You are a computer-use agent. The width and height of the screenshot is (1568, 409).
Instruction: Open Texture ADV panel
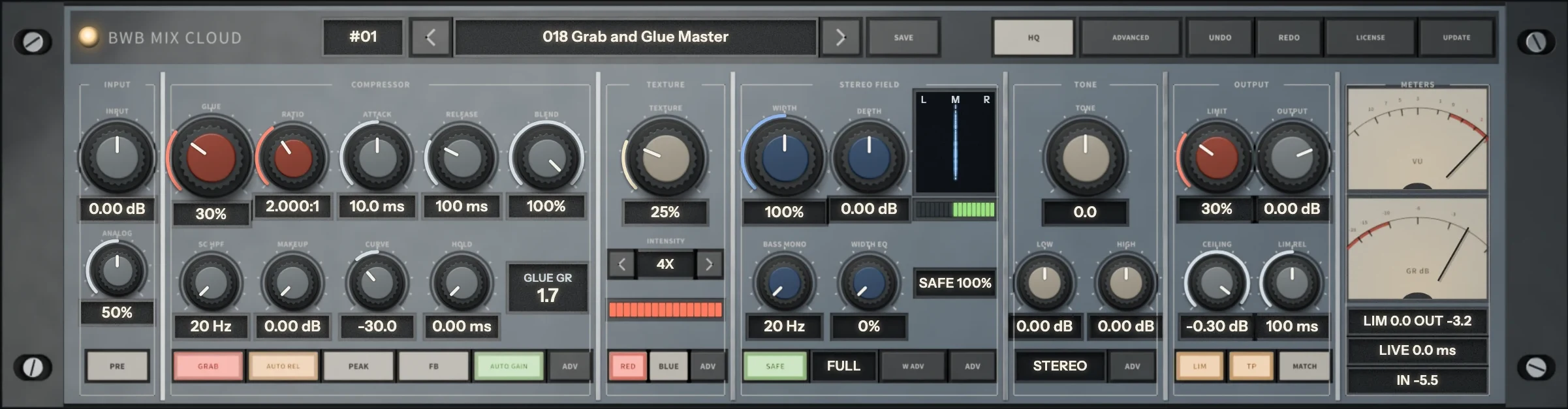708,366
